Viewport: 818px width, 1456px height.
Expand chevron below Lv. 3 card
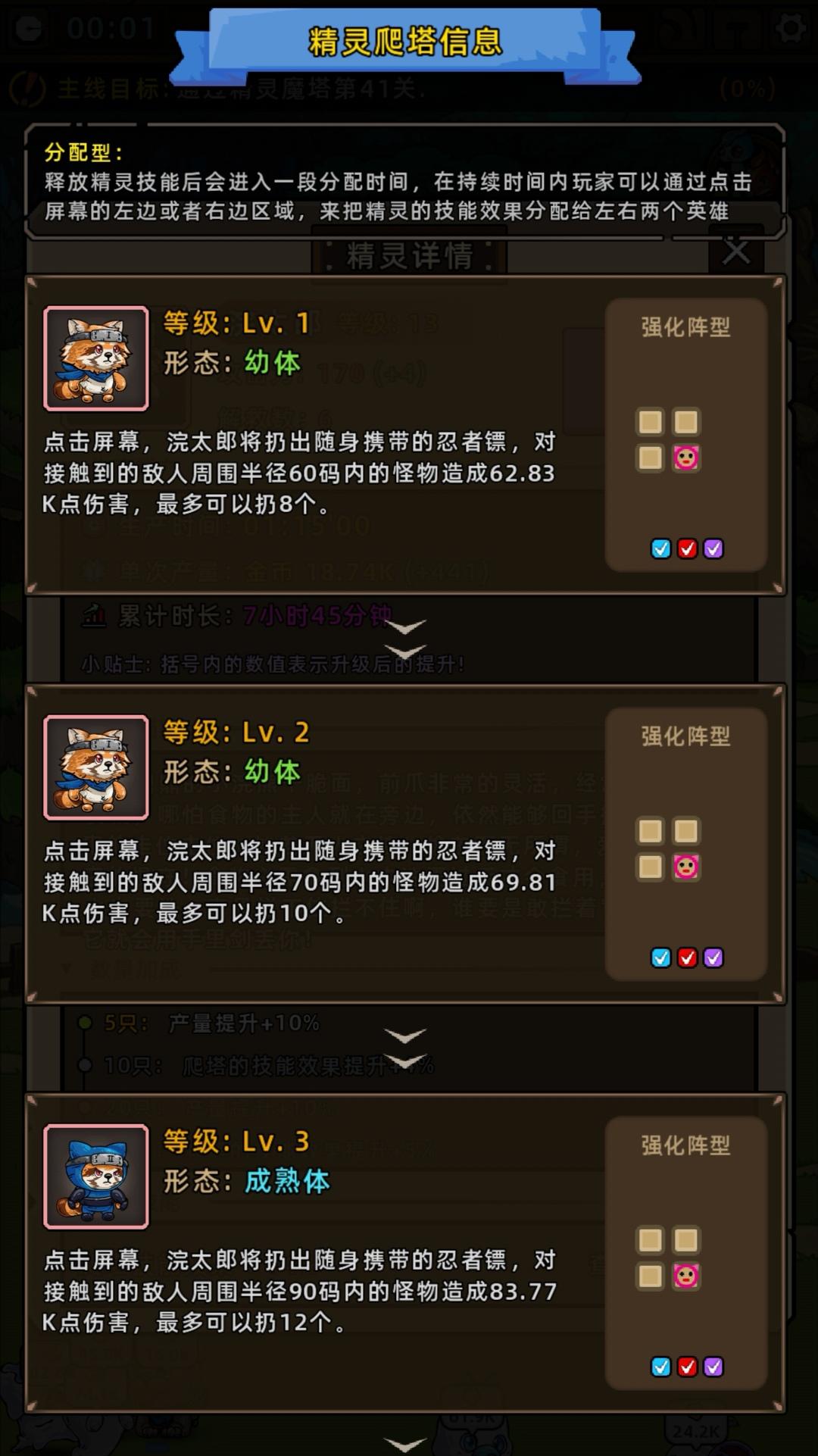(406, 1444)
